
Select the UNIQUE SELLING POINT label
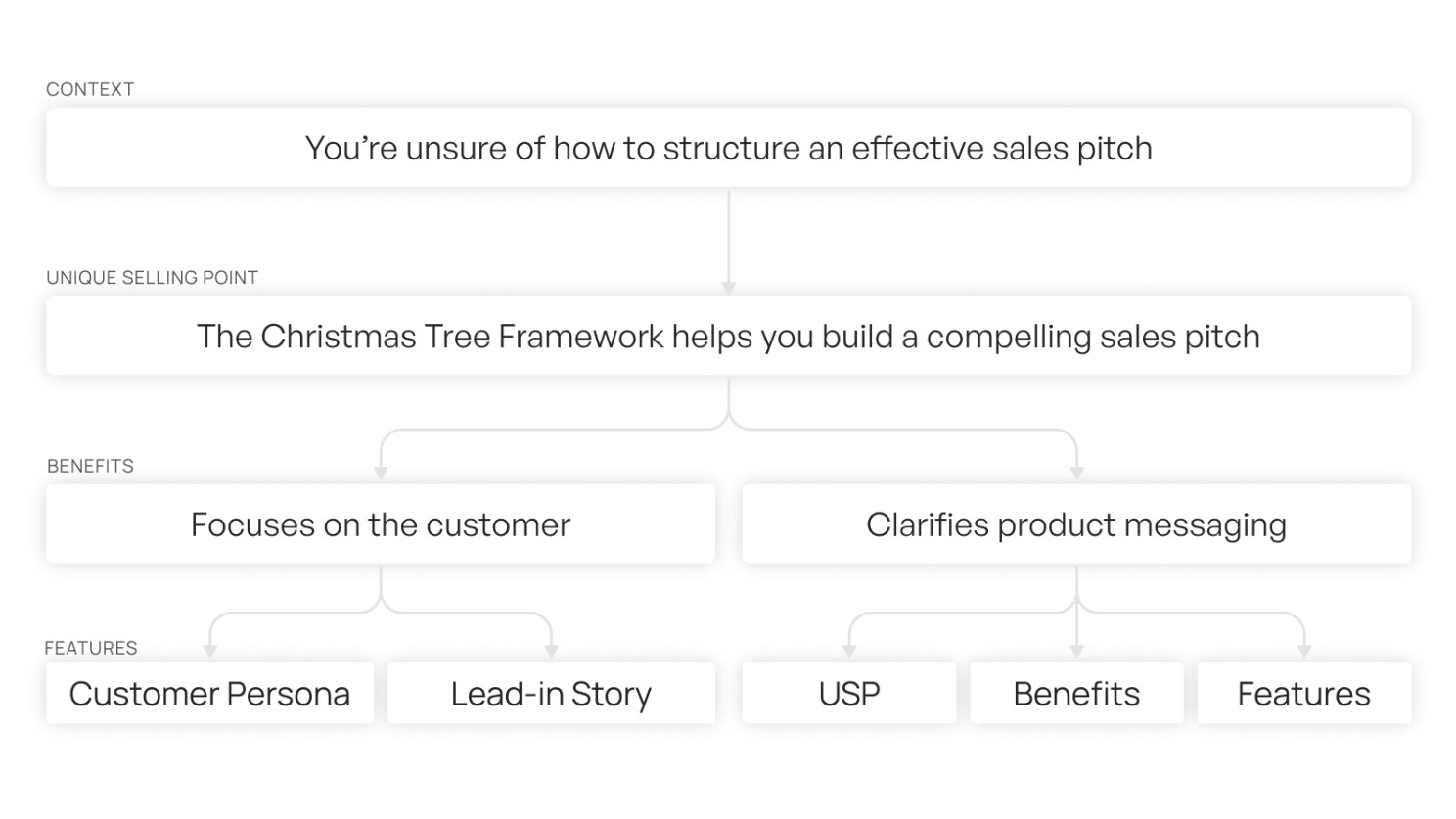pos(152,278)
